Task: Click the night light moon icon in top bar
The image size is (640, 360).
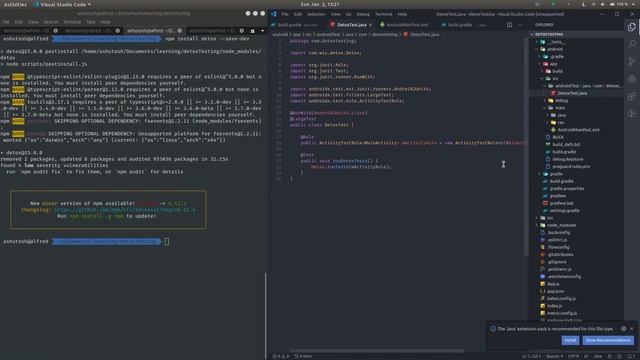Action: 584,4
